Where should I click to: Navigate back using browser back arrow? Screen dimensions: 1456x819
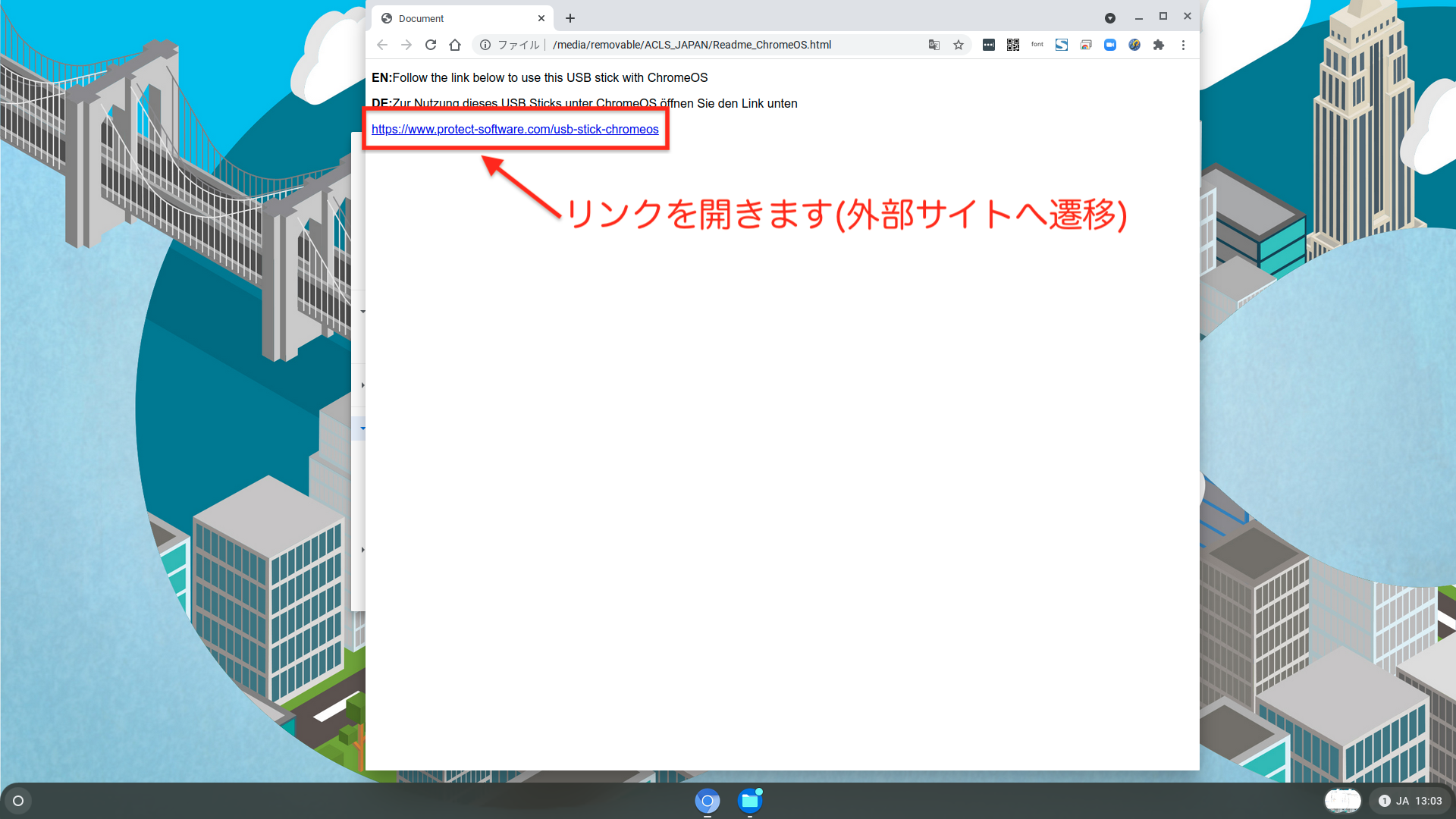pos(382,45)
